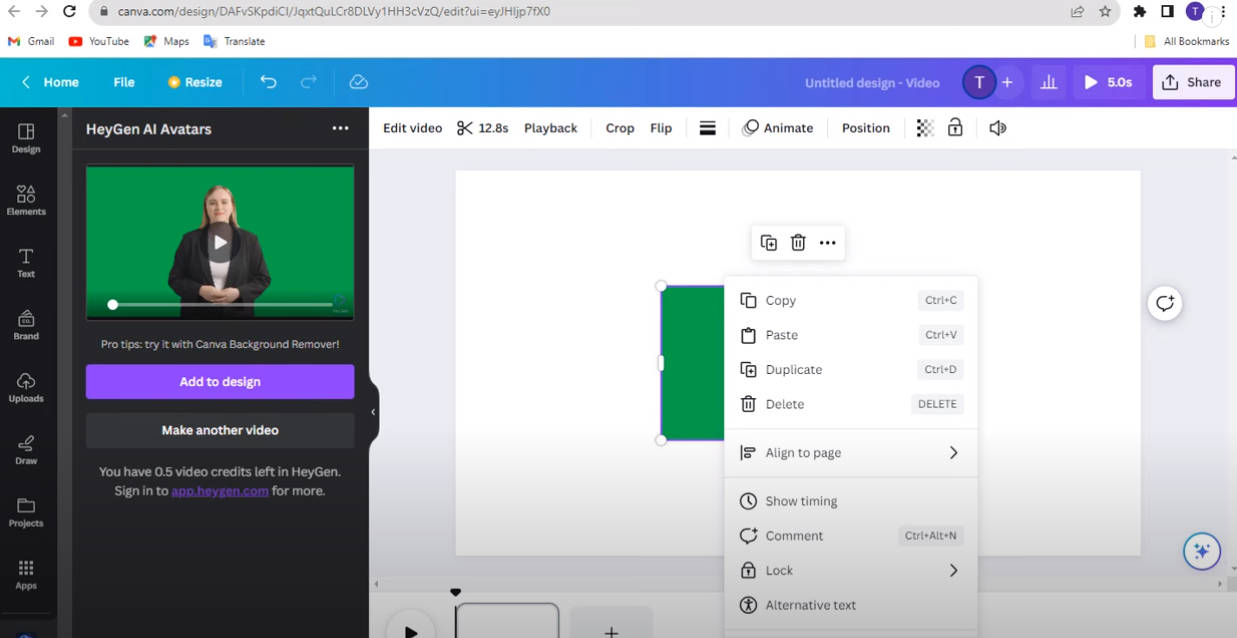Viewport: 1237px width, 638px height.
Task: Select the Draw tool in the sidebar
Action: click(x=26, y=450)
